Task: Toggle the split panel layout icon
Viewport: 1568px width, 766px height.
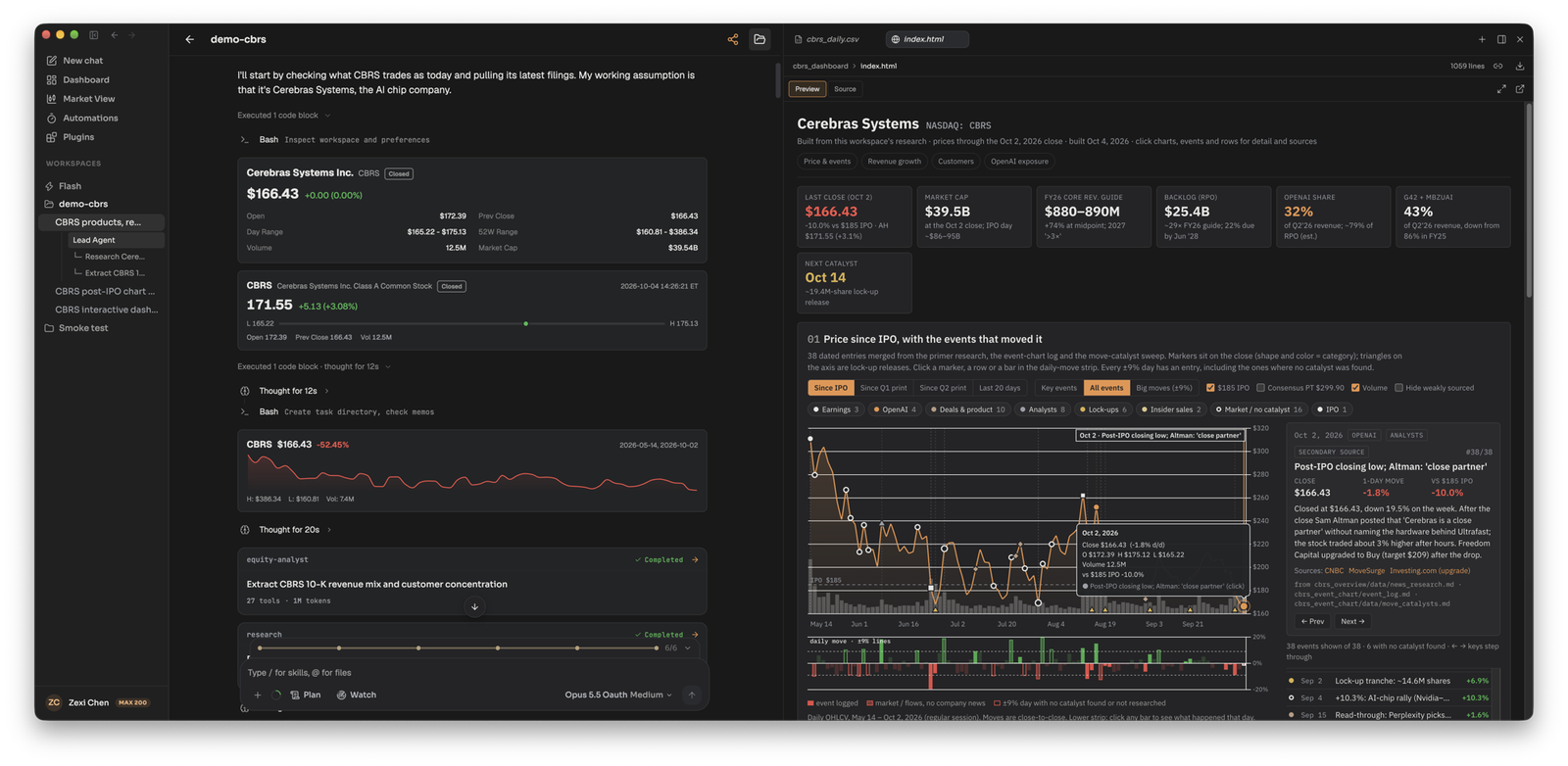Action: click(1501, 39)
